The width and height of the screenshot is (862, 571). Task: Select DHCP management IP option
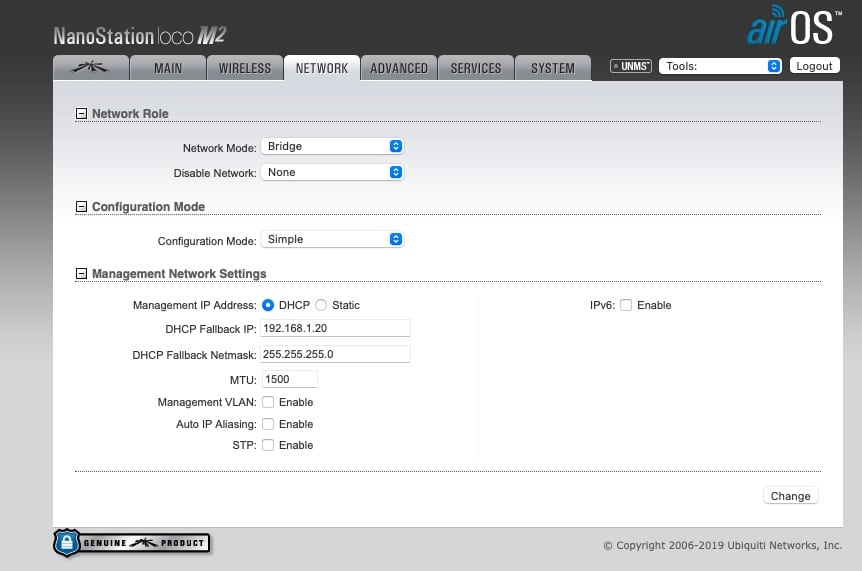pyautogui.click(x=268, y=305)
